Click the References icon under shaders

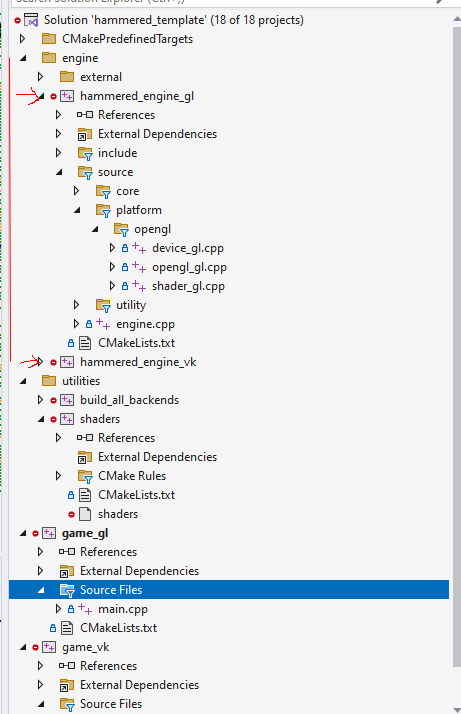coord(85,438)
